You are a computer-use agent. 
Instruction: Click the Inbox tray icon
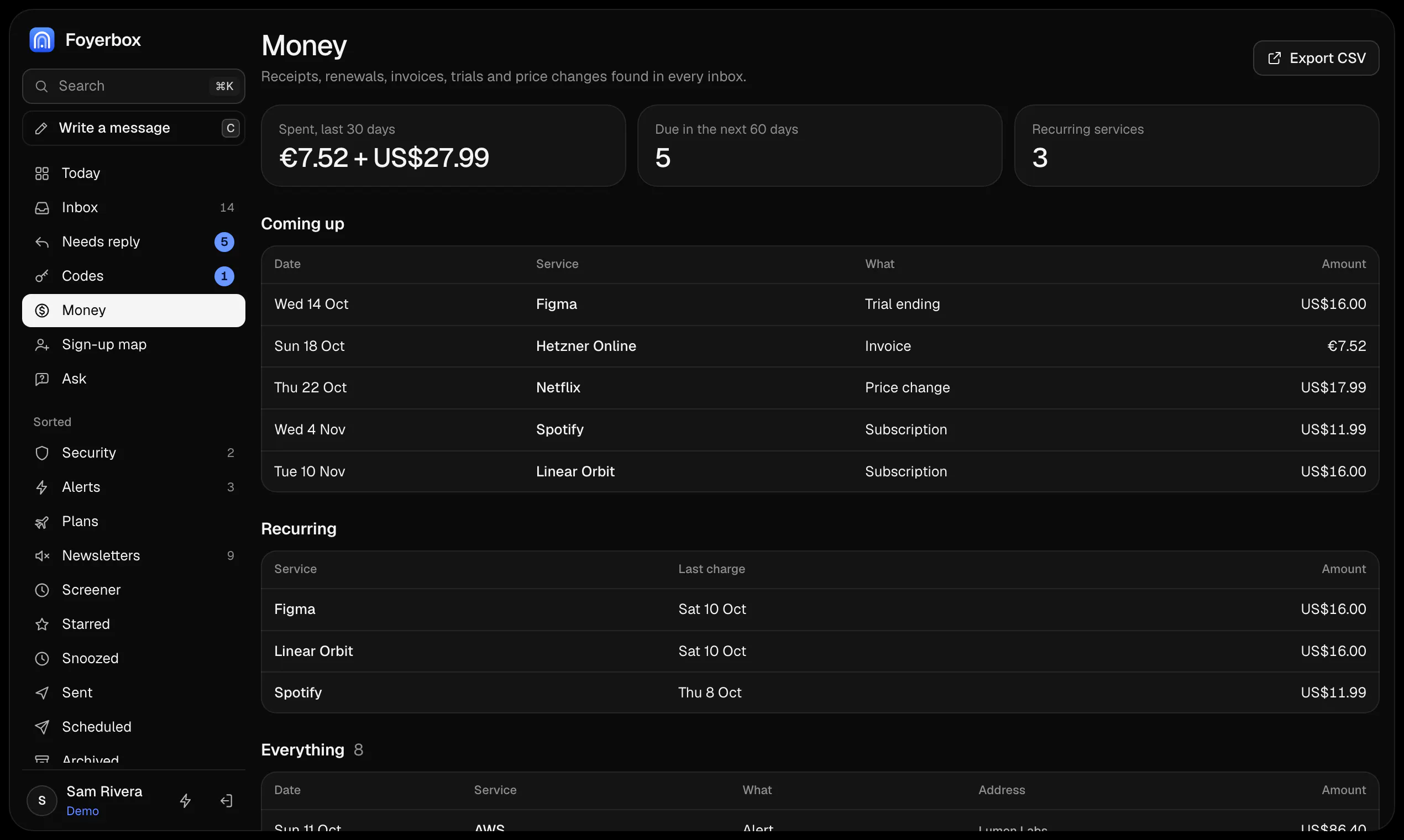pyautogui.click(x=42, y=208)
